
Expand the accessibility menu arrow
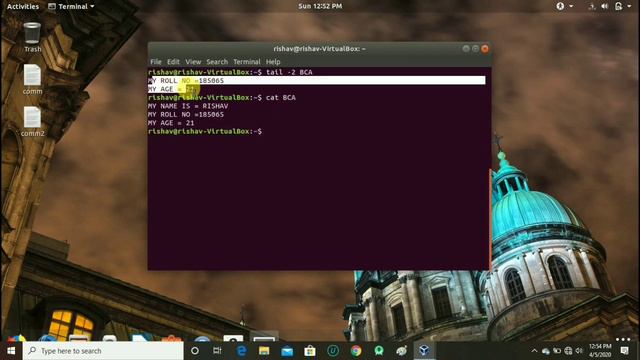[571, 6]
